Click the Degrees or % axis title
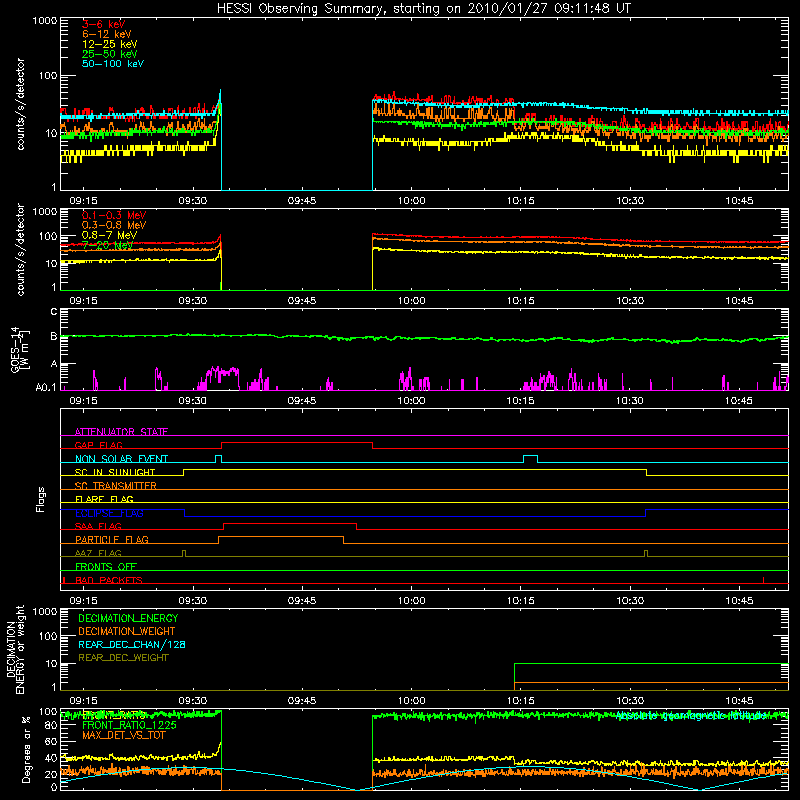Image resolution: width=800 pixels, height=800 pixels. pyautogui.click(x=27, y=749)
